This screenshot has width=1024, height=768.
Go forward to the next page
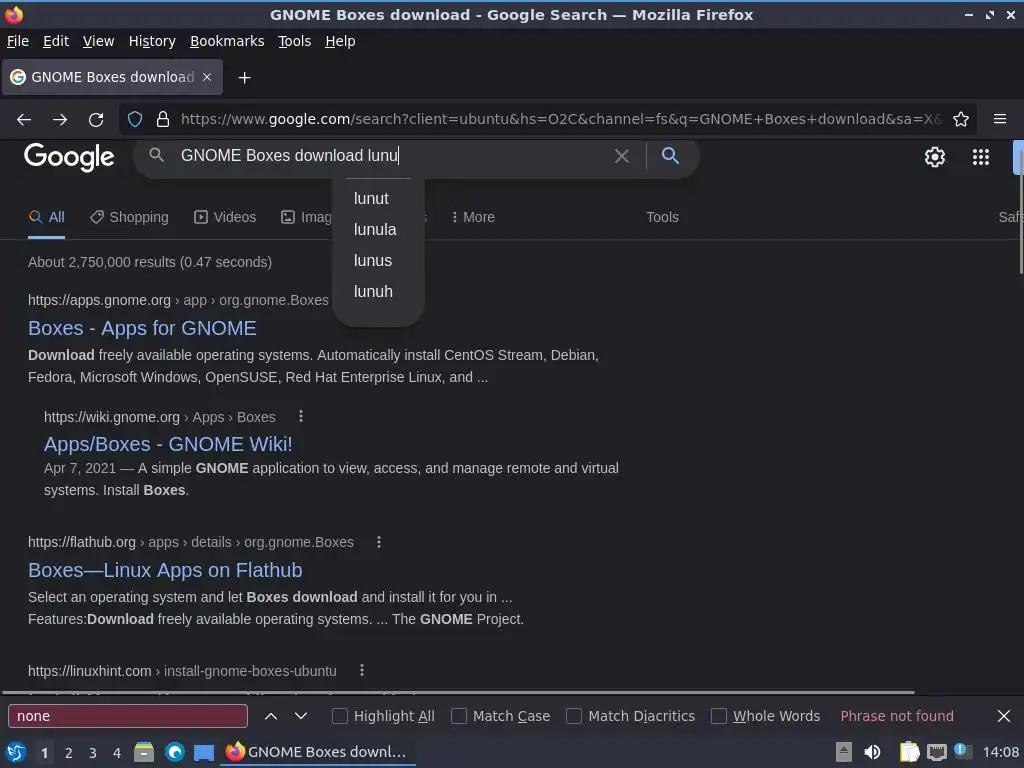tap(60, 120)
